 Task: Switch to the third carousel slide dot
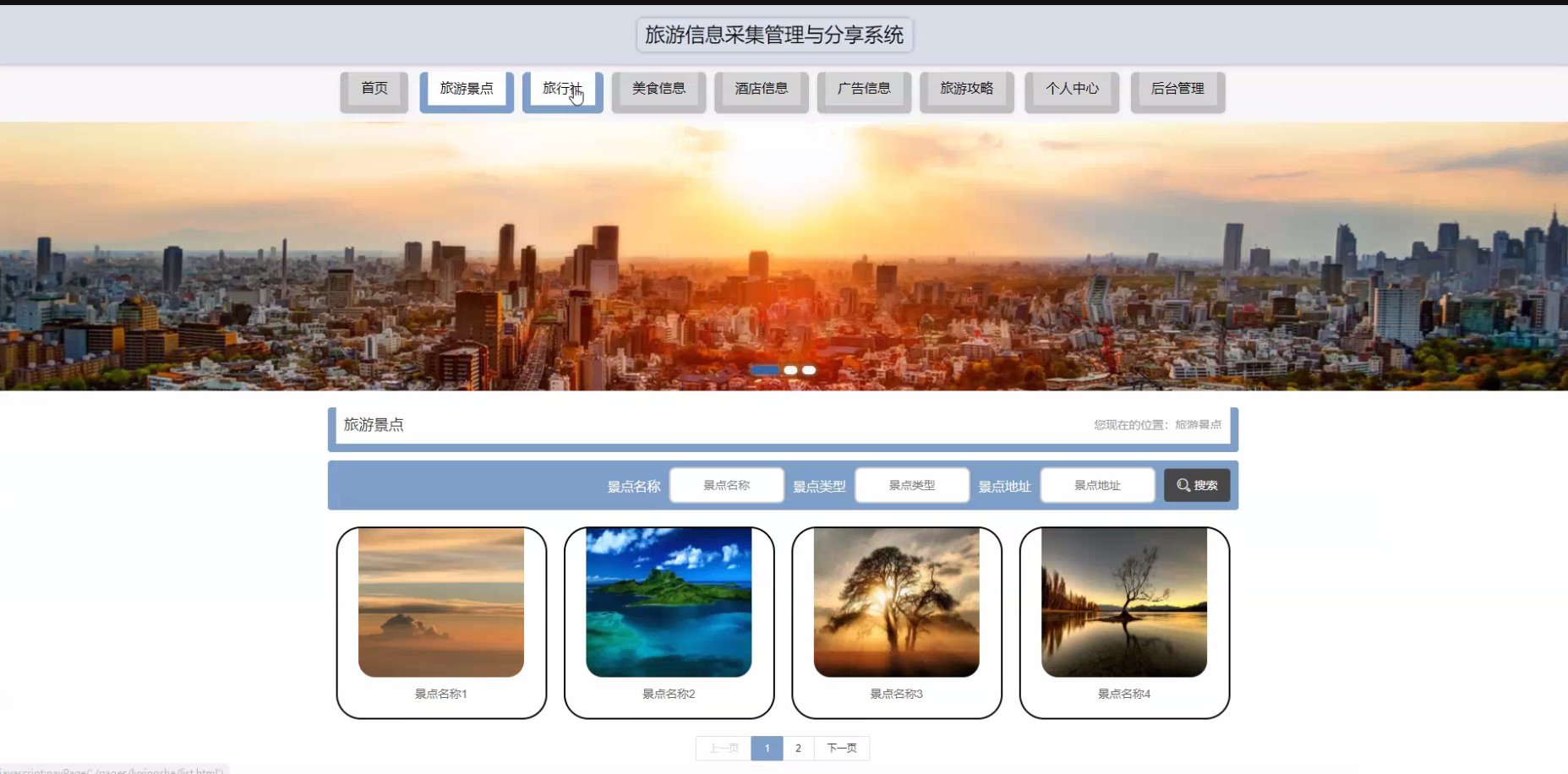point(809,370)
